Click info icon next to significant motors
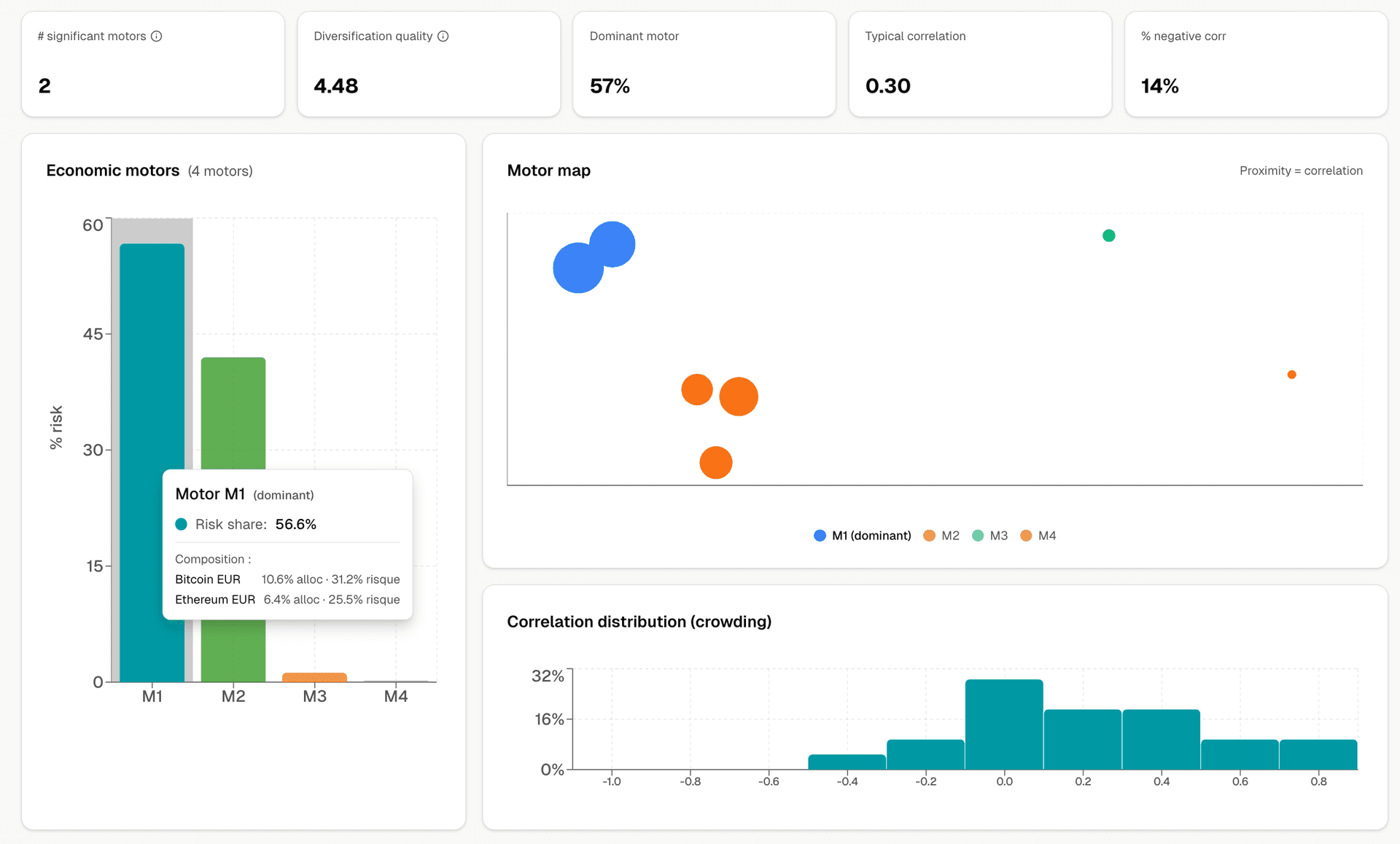This screenshot has width=1400, height=844. (x=156, y=36)
